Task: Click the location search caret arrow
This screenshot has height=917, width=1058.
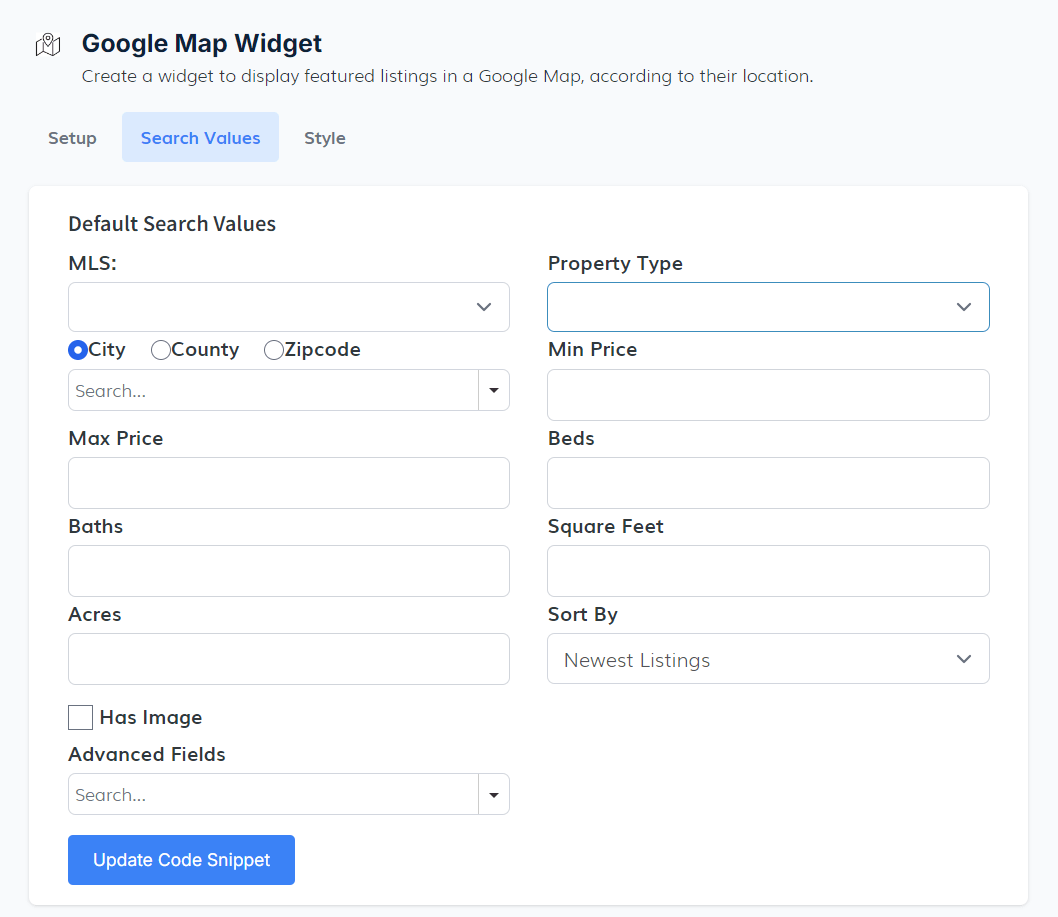Action: pos(494,391)
